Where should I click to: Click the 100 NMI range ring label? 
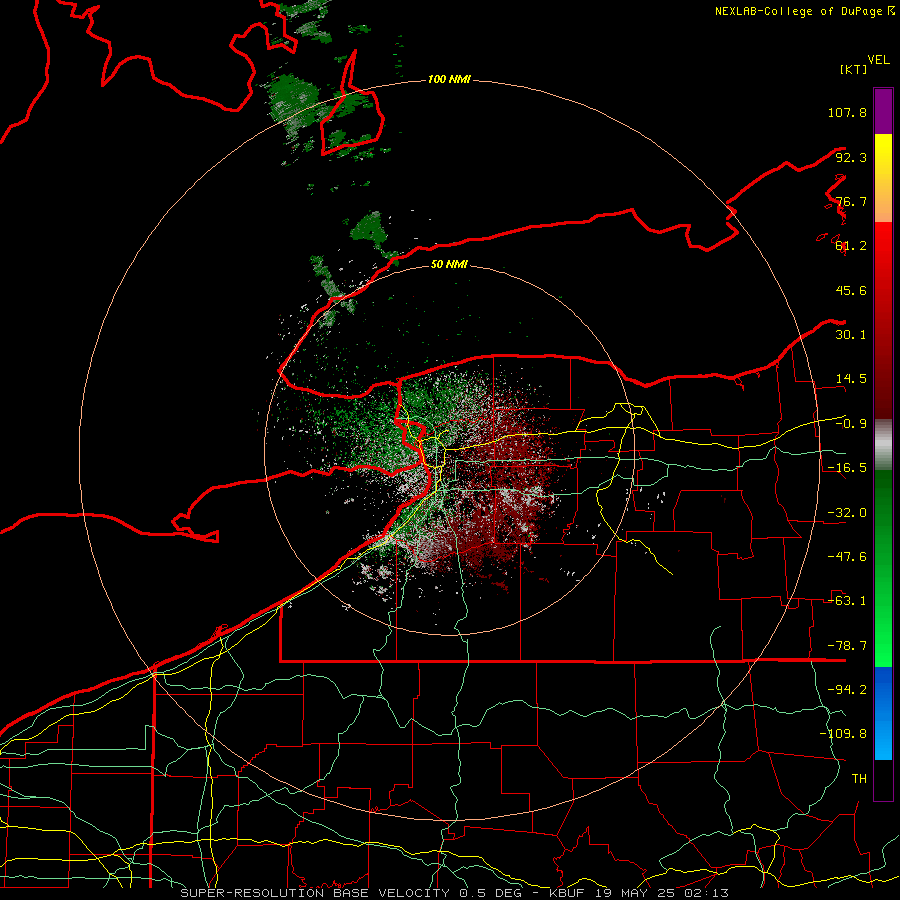449,79
